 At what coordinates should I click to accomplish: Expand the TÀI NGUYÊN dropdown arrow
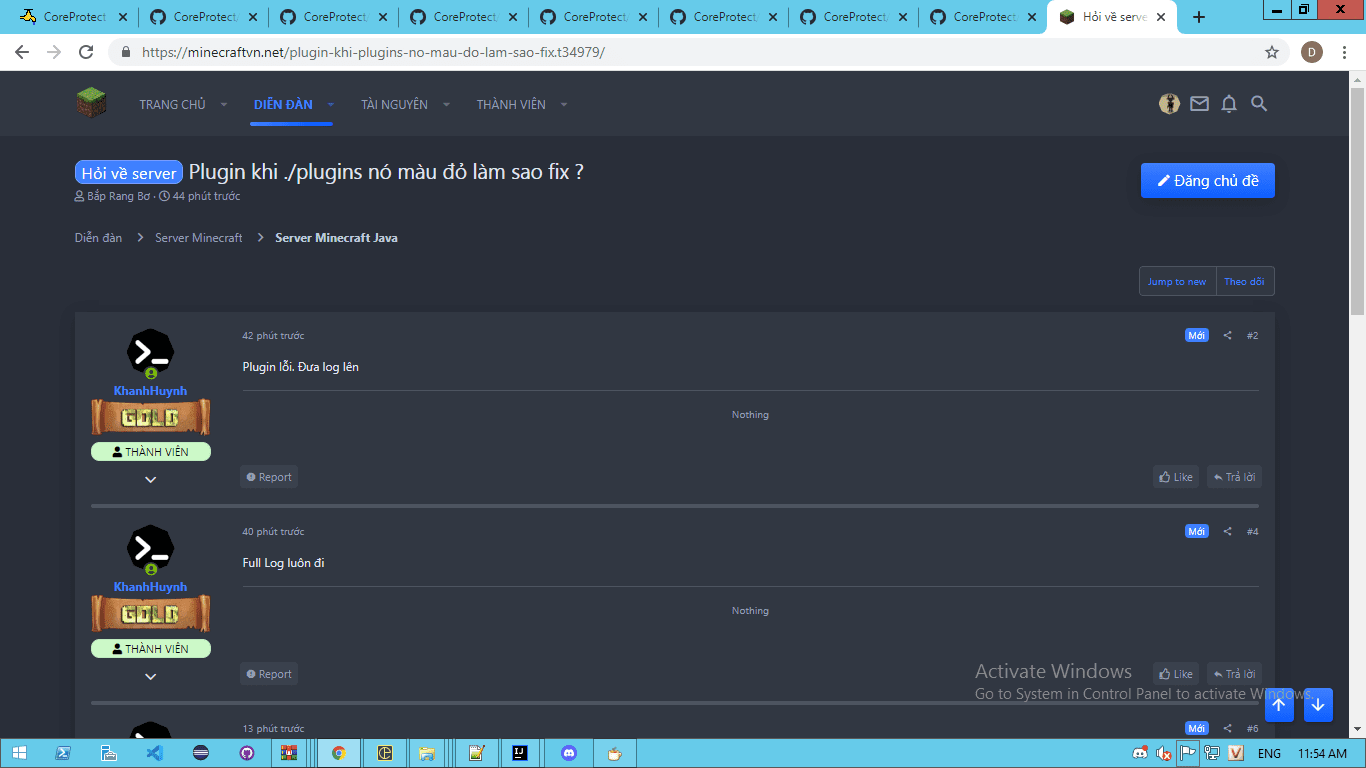point(446,104)
